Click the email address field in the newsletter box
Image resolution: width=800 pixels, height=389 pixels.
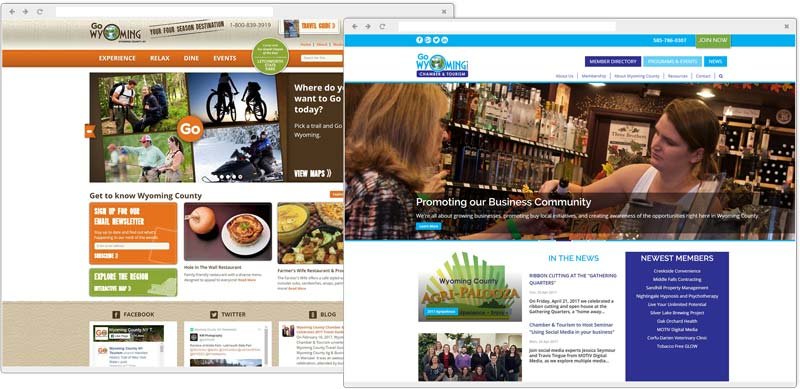tap(132, 246)
